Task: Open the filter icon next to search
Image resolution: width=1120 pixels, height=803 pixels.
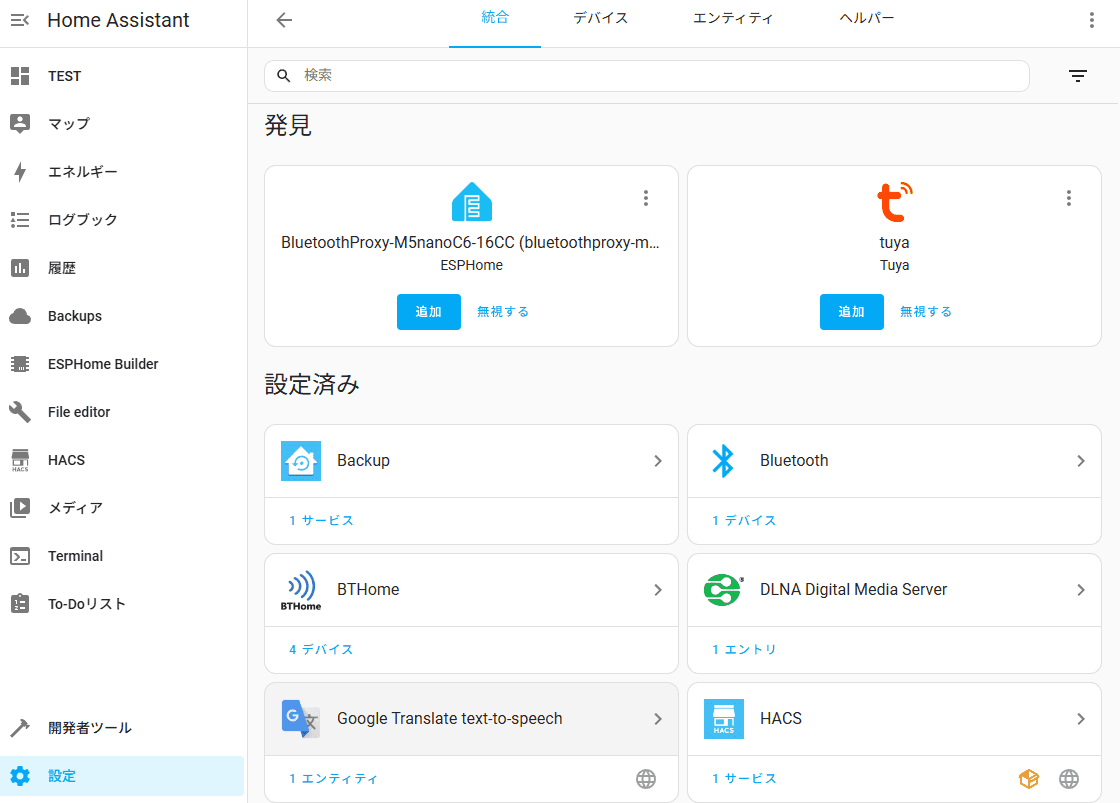Action: pyautogui.click(x=1078, y=76)
